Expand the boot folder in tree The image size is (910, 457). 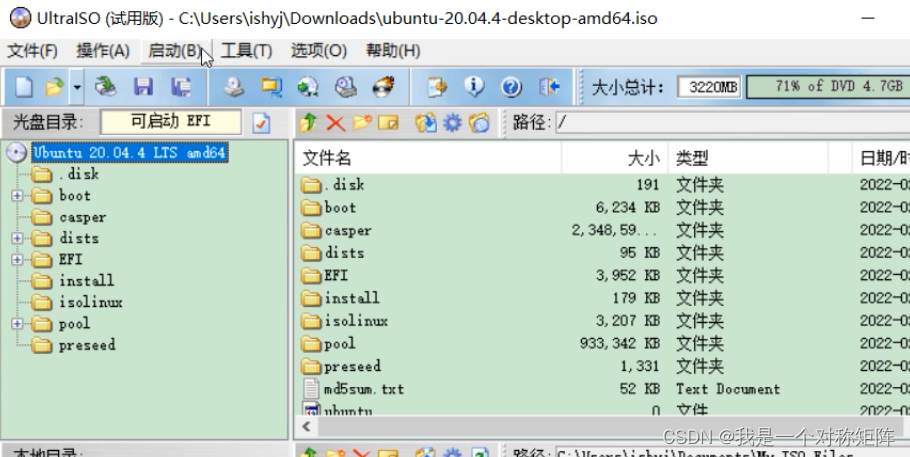point(17,196)
